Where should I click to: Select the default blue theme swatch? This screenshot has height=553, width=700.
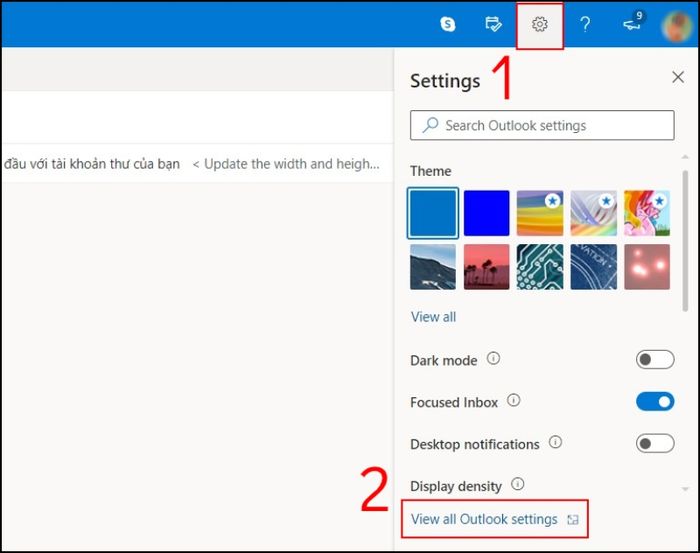tap(433, 213)
